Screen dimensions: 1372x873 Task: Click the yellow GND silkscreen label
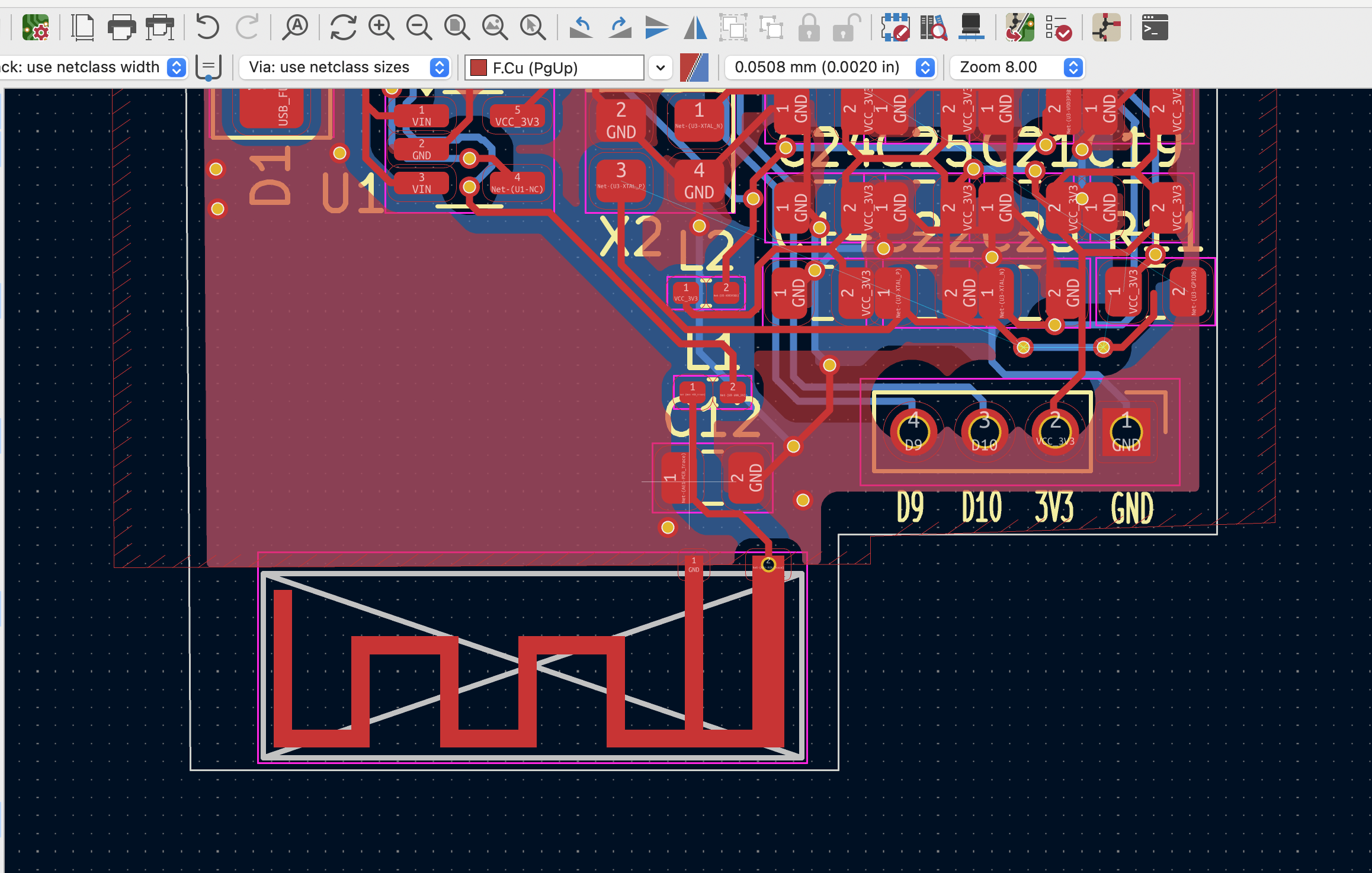point(1132,508)
